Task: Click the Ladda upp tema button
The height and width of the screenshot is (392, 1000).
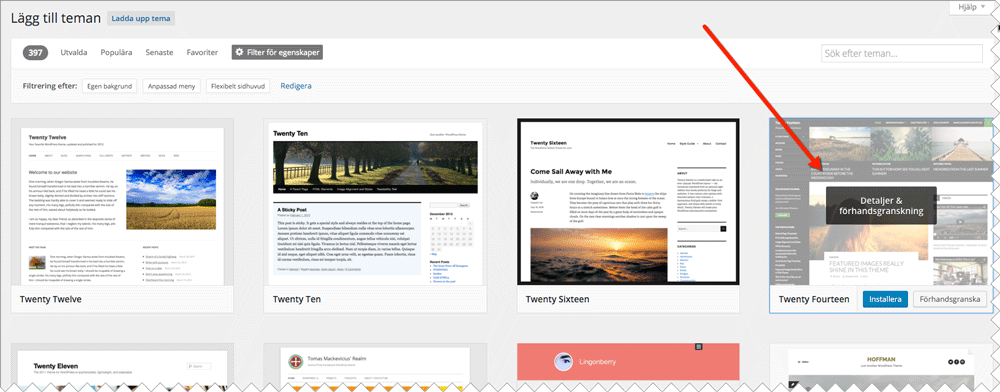Action: pos(141,18)
